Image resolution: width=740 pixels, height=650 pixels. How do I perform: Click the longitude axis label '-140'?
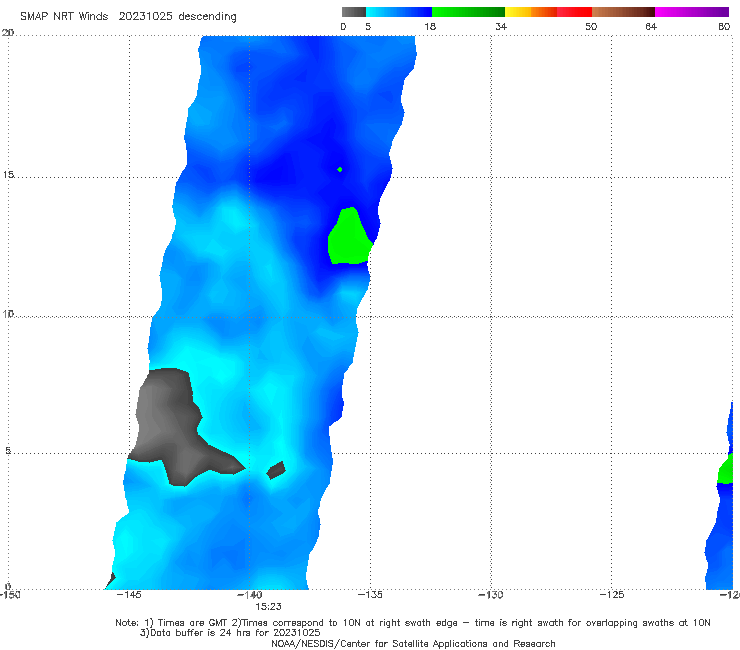[249, 594]
